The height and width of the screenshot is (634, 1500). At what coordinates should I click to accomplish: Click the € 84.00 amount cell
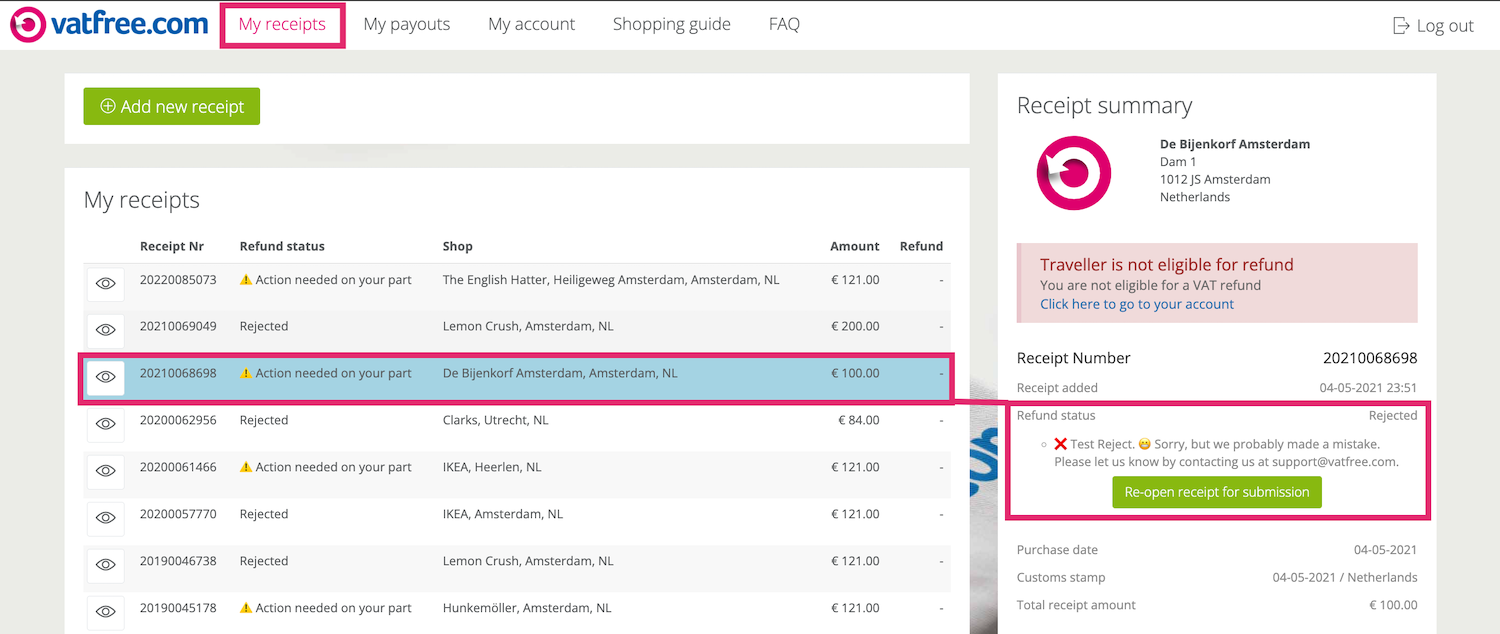coord(859,420)
